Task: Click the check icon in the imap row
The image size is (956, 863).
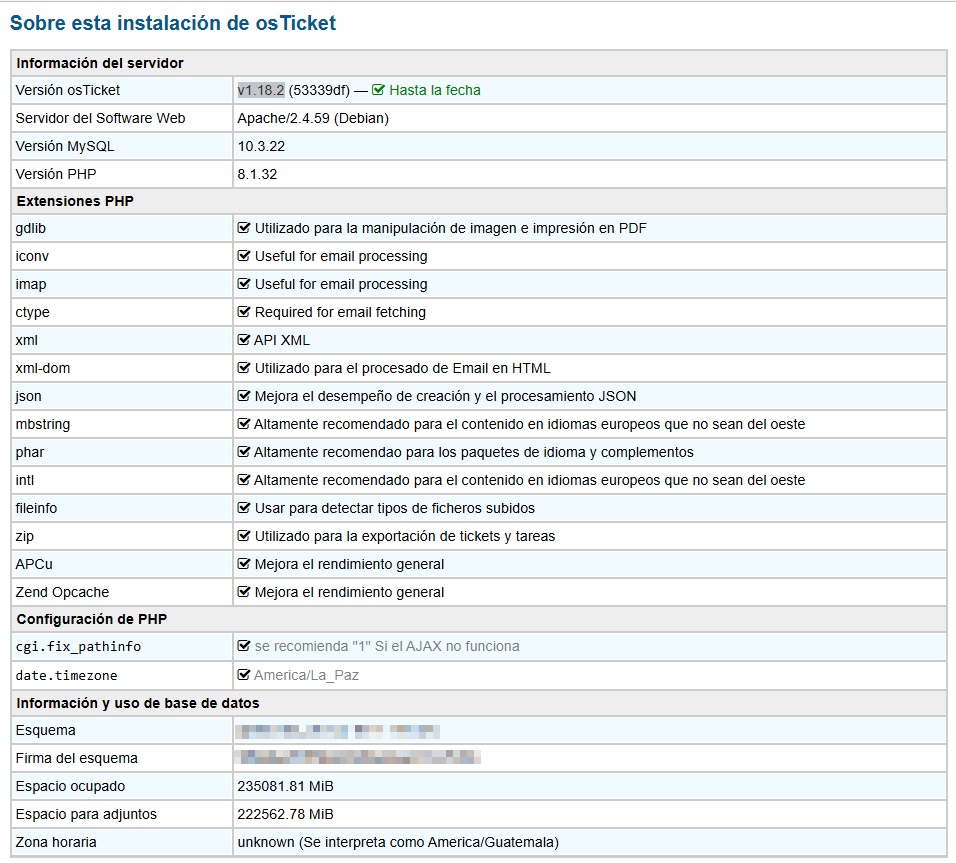Action: (x=244, y=284)
